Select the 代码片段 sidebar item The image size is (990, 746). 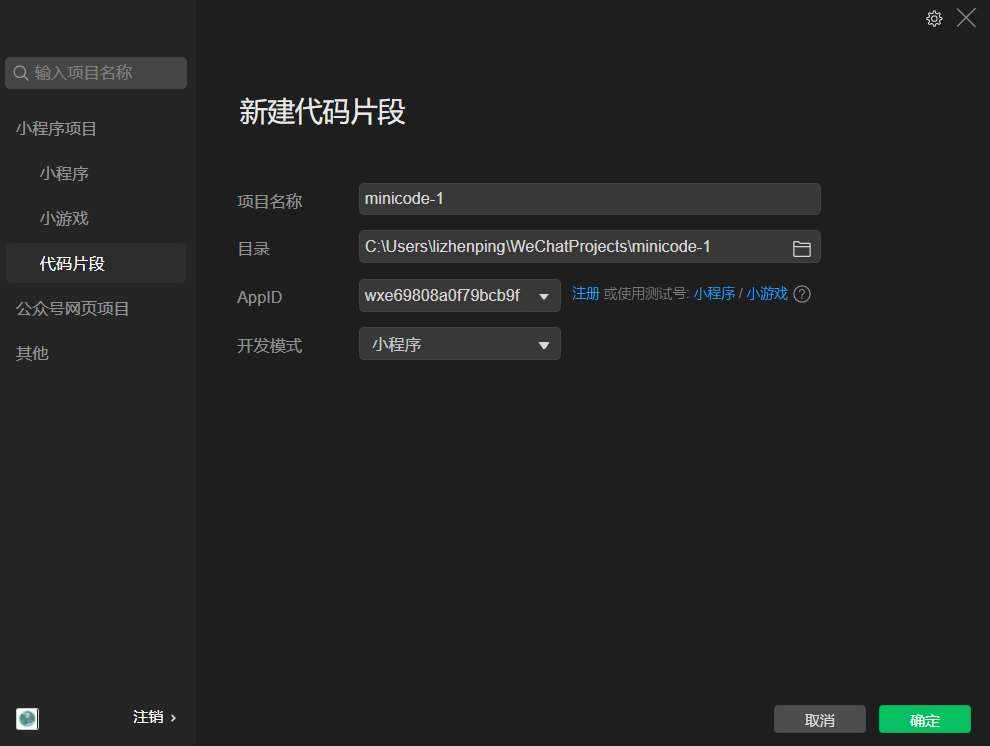coord(96,263)
